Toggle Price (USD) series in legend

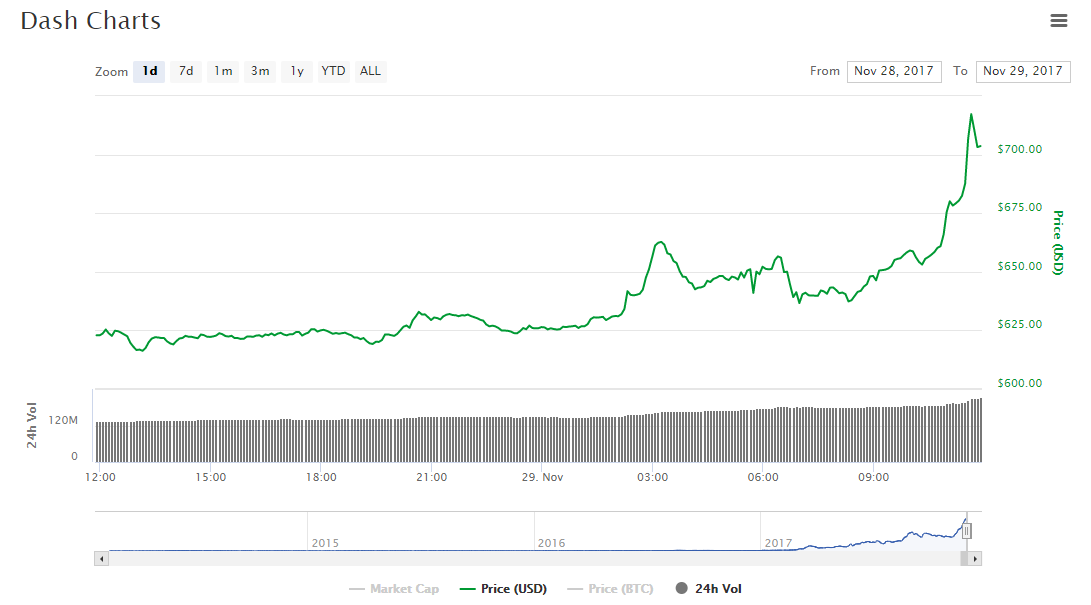point(504,589)
